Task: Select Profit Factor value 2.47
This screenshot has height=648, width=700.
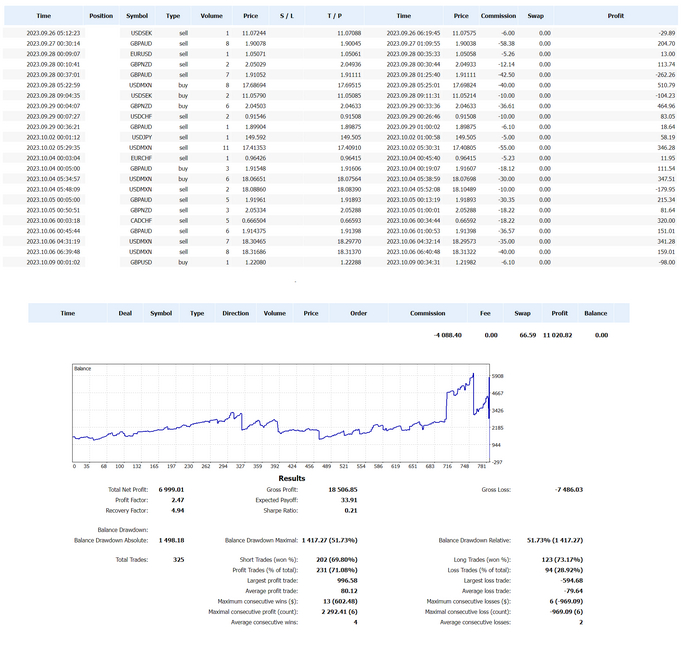Action: [178, 500]
